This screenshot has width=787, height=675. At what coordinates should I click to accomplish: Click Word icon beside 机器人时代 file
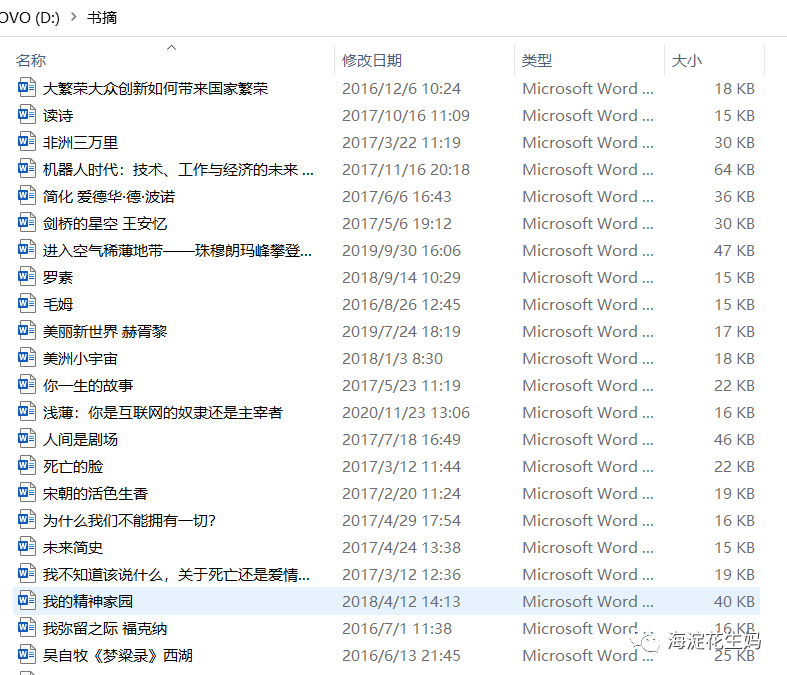pos(27,169)
